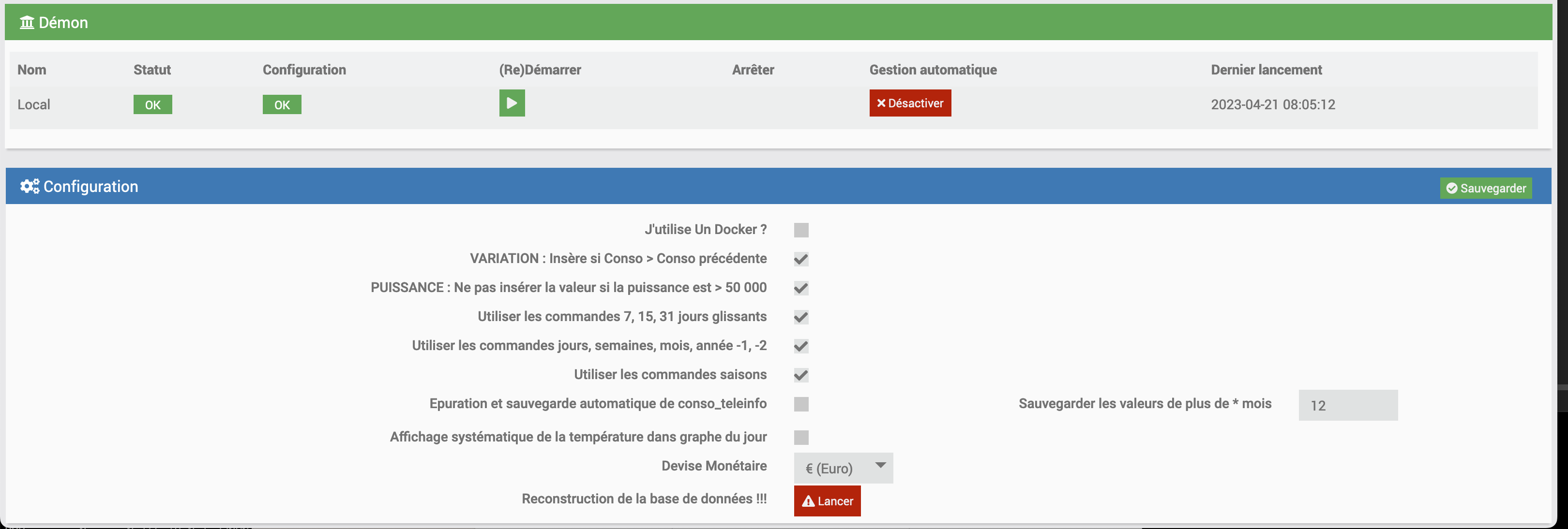This screenshot has height=529, width=1568.
Task: Click the Dernier lancement column header
Action: click(1266, 70)
